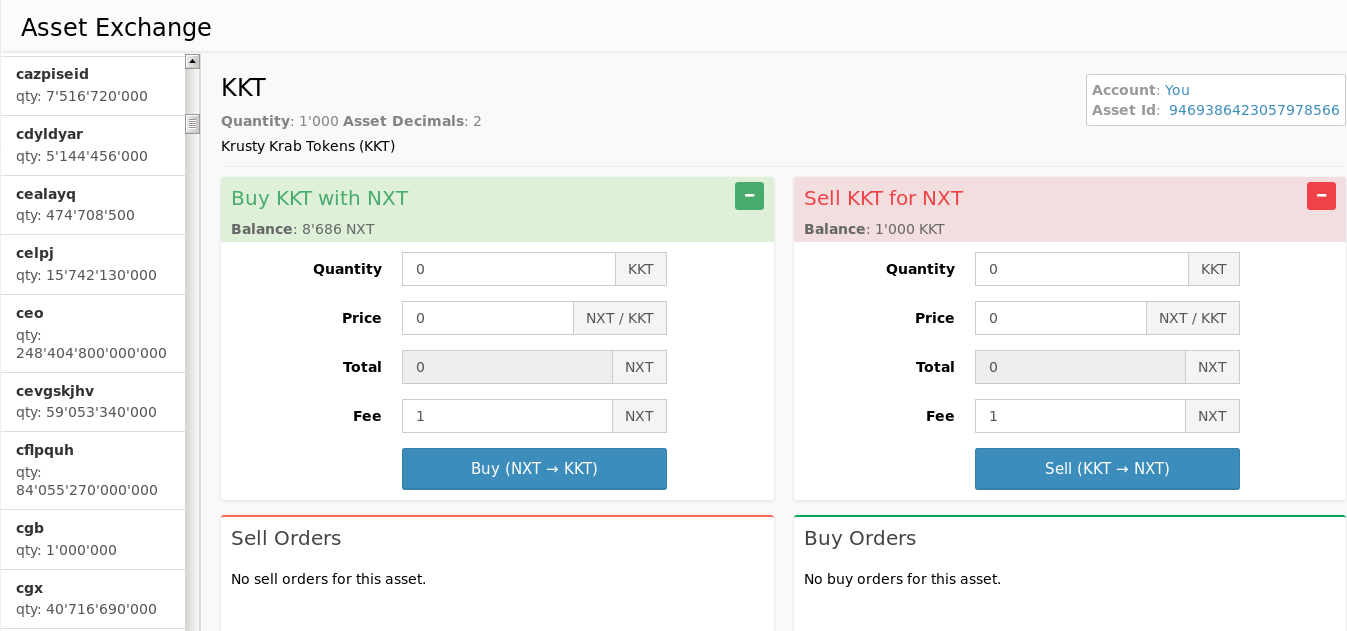The height and width of the screenshot is (631, 1347).
Task: Collapse the Buy KKT with NXT panel
Action: pyautogui.click(x=749, y=196)
